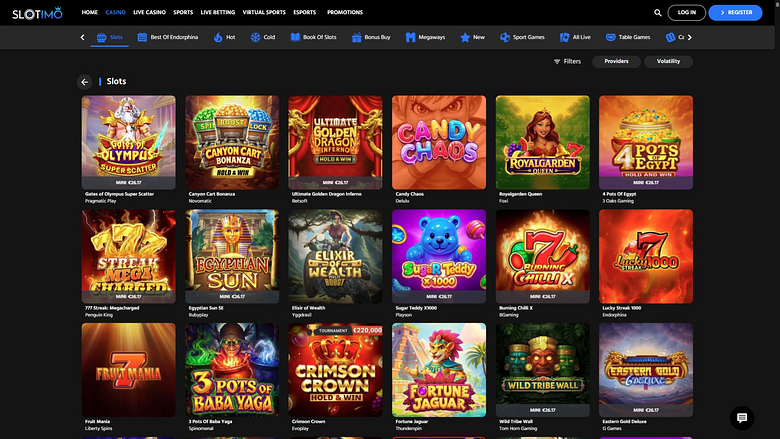The width and height of the screenshot is (780, 439).
Task: Open the Live Casino menu item
Action: (x=149, y=12)
